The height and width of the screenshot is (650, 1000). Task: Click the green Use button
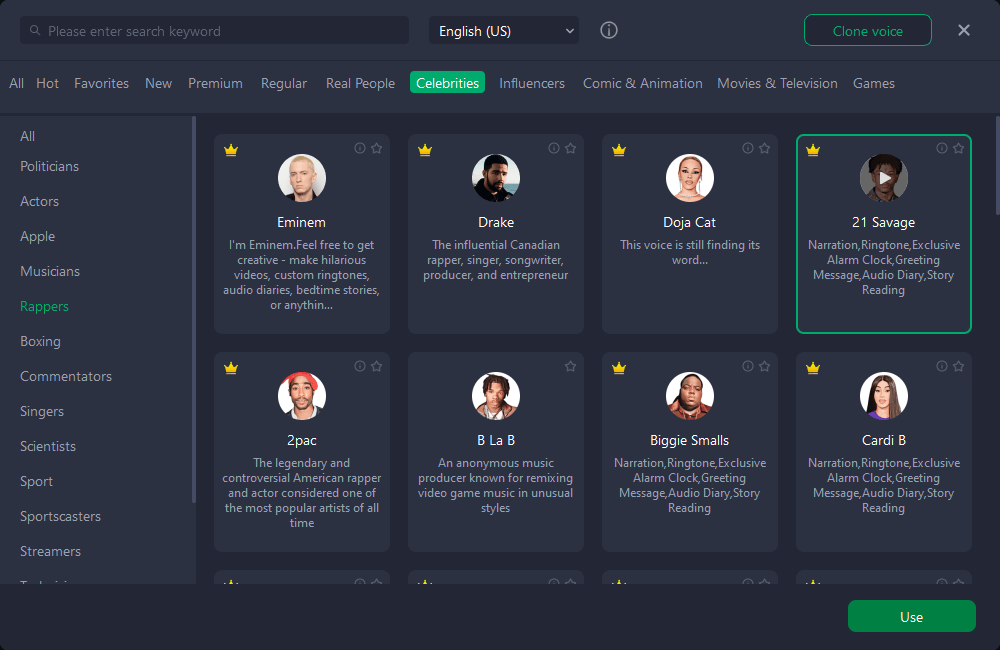coord(911,616)
